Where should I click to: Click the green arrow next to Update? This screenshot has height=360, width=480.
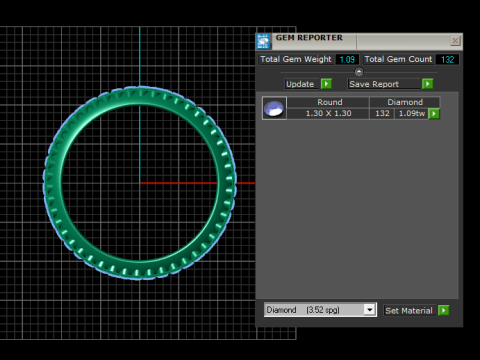(326, 84)
